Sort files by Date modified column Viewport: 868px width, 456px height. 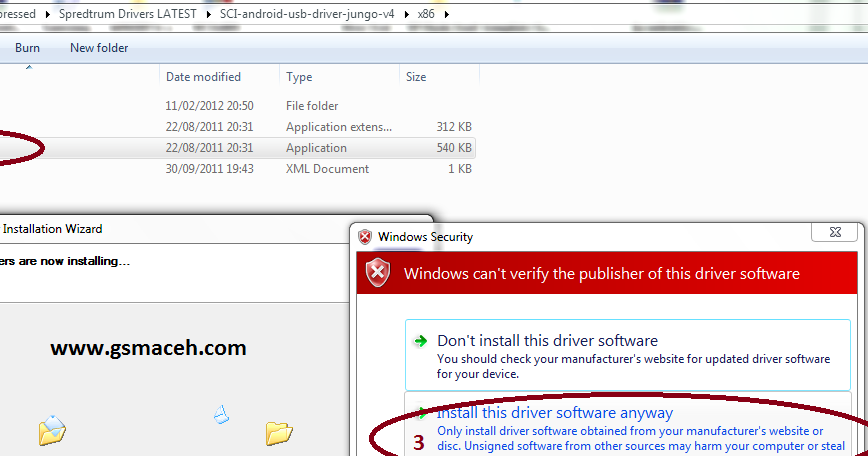pos(203,77)
